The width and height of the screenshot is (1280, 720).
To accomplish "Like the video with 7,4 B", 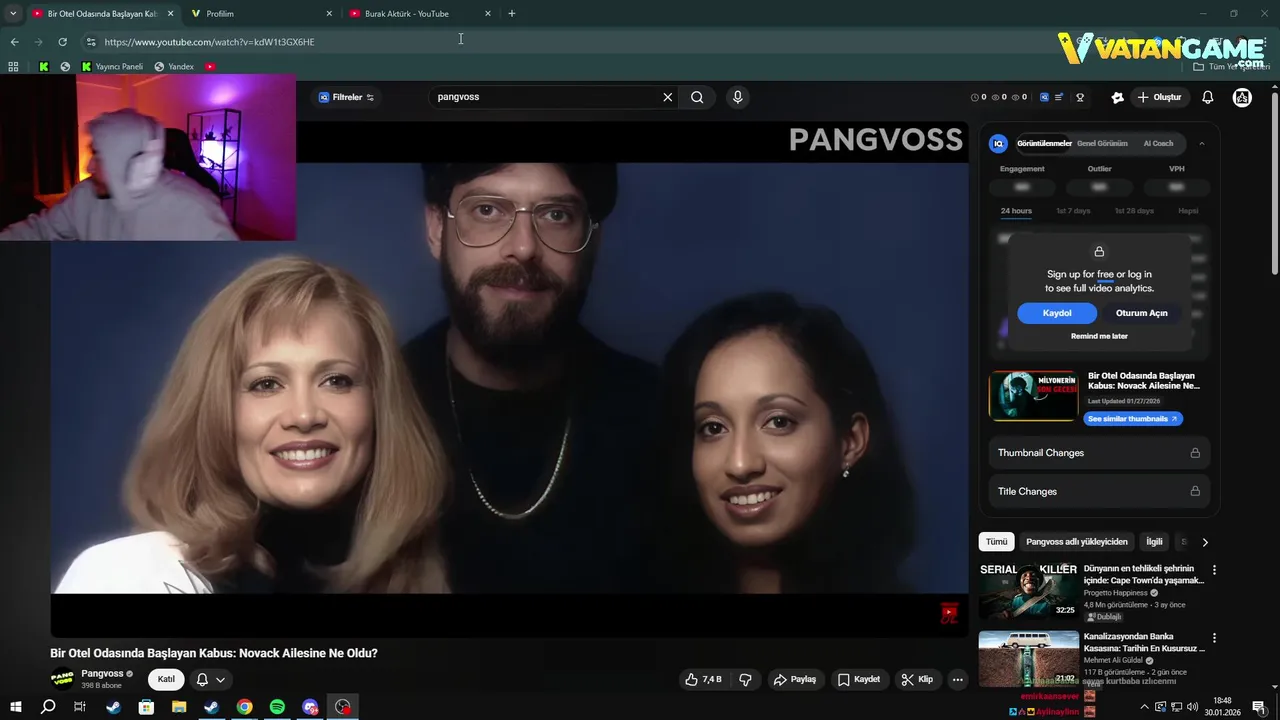I will click(x=703, y=679).
